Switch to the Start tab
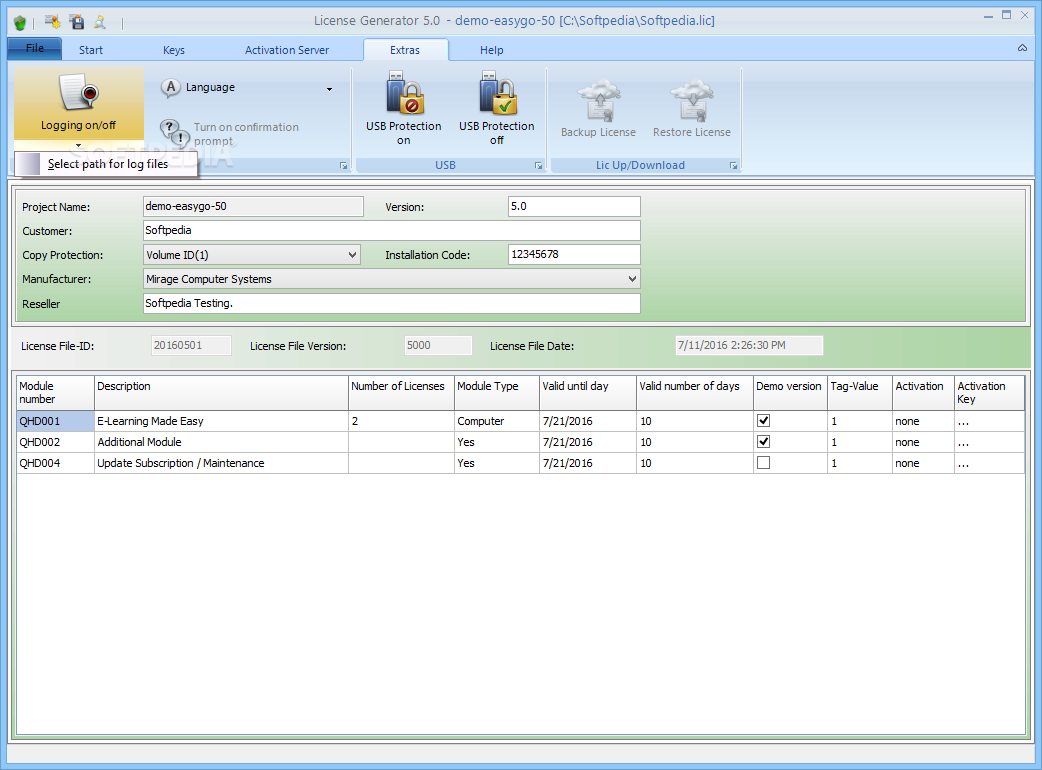The width and height of the screenshot is (1042, 770). [91, 50]
